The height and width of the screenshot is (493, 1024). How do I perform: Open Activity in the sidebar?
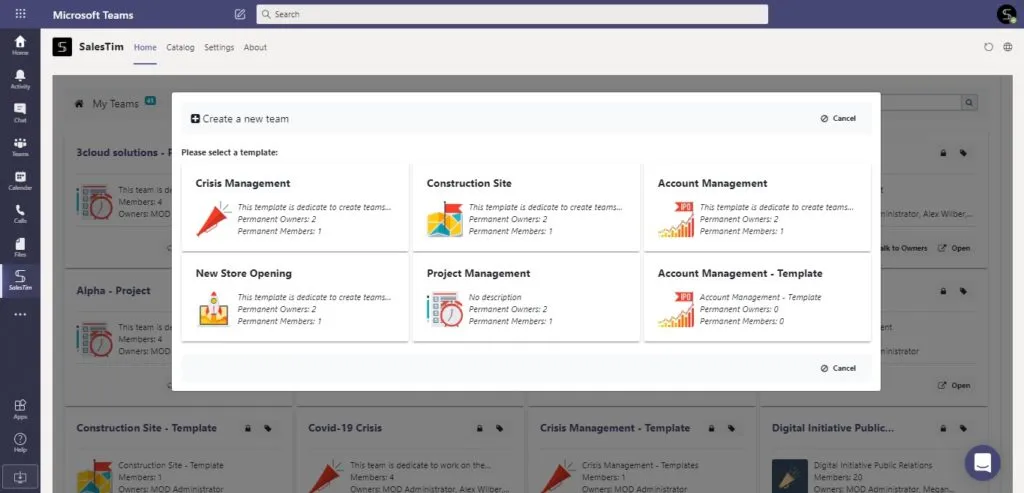(x=20, y=79)
